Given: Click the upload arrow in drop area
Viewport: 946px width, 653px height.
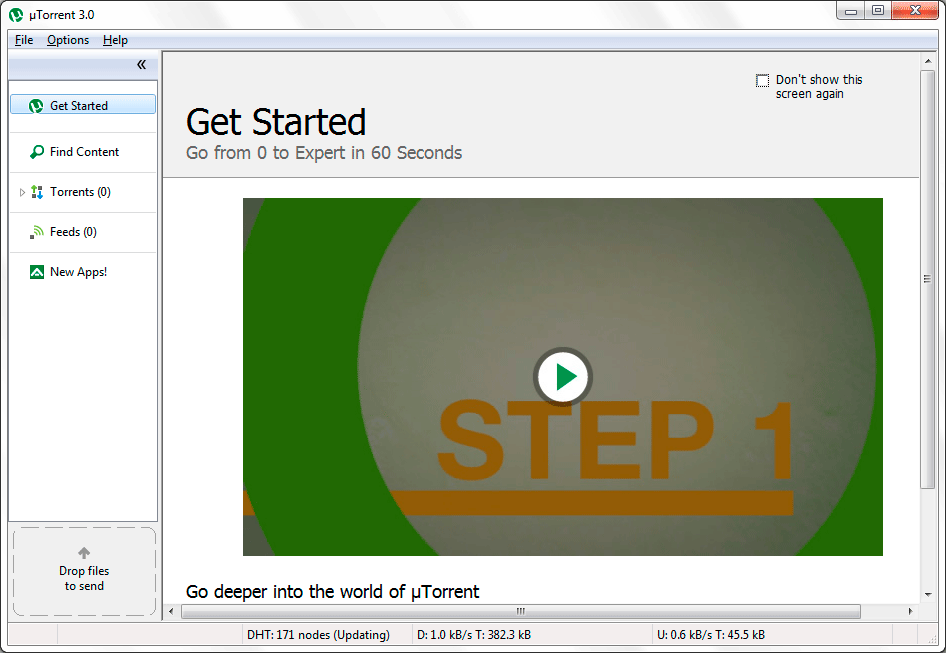Looking at the screenshot, I should point(84,552).
